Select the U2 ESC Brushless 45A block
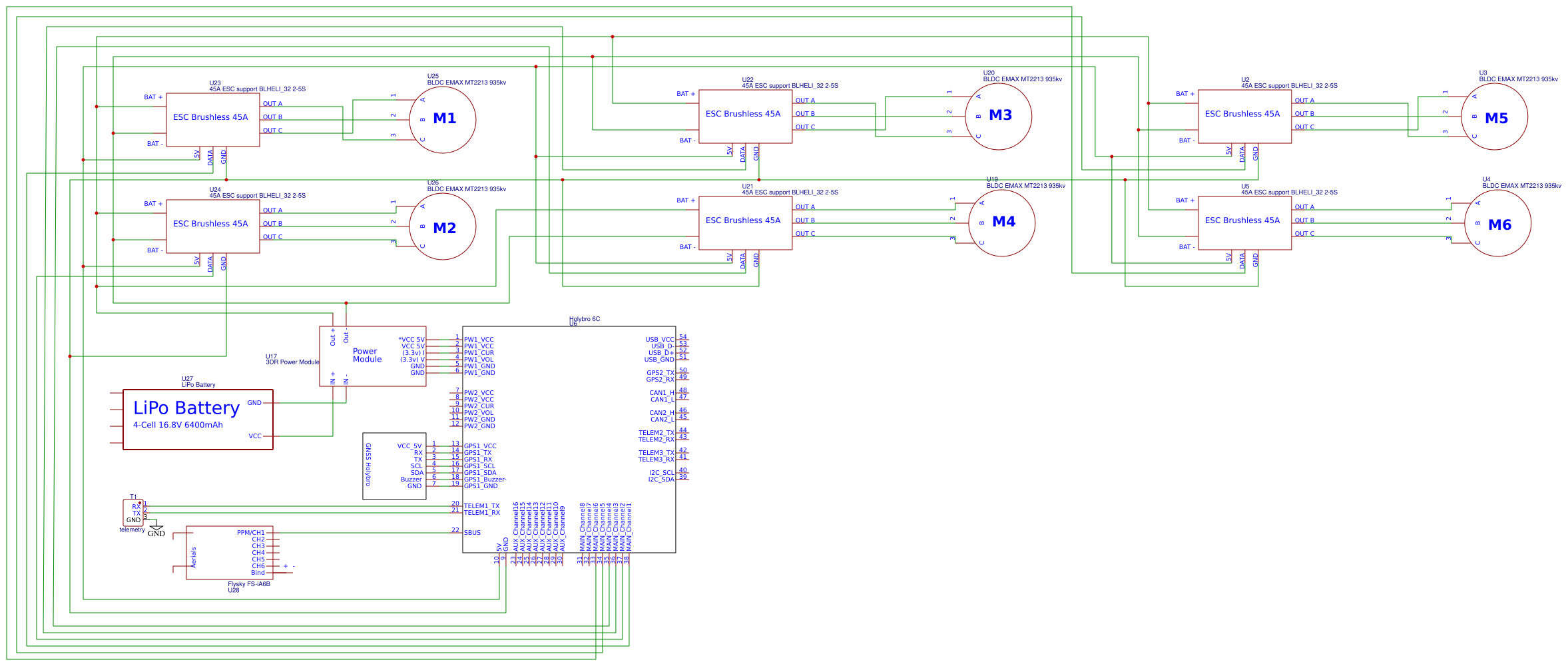Image resolution: width=1568 pixels, height=666 pixels. [x=1245, y=117]
